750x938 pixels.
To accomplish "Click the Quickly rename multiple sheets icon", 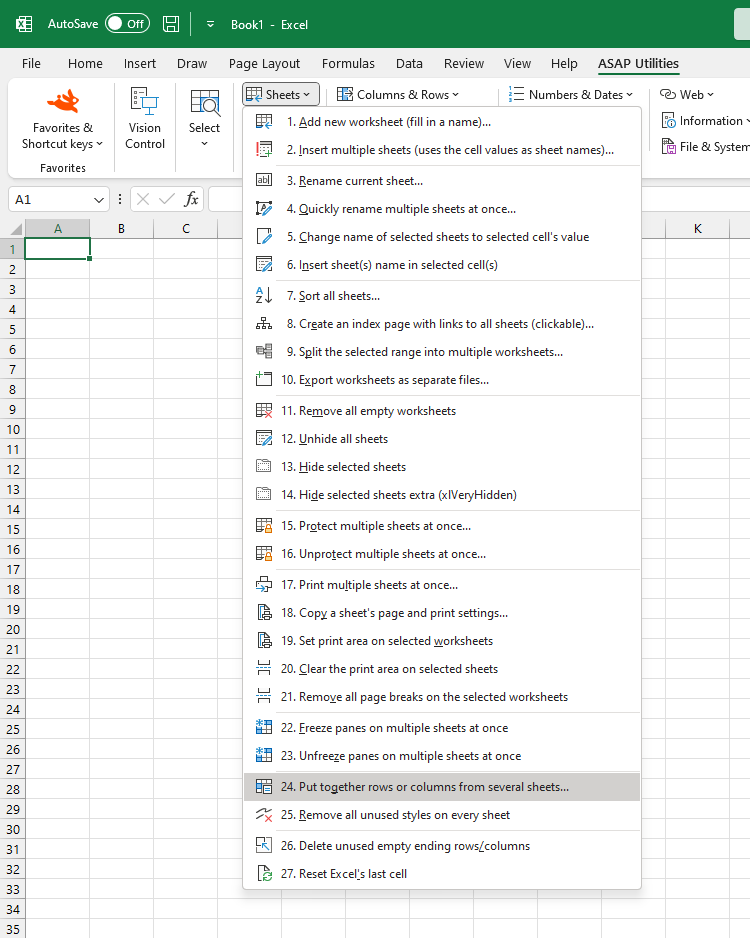I will 264,208.
